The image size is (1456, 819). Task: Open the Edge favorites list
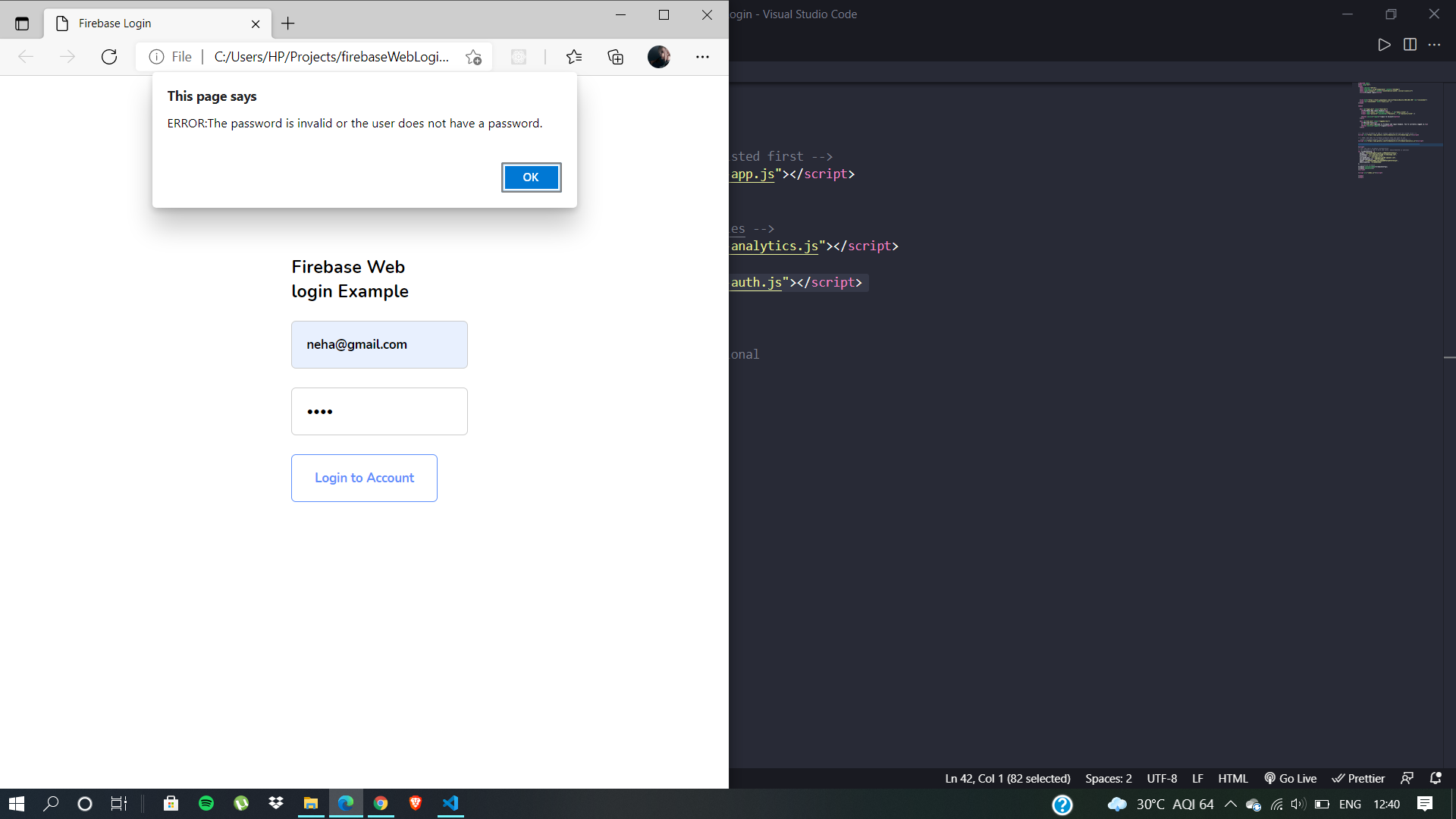tap(574, 57)
